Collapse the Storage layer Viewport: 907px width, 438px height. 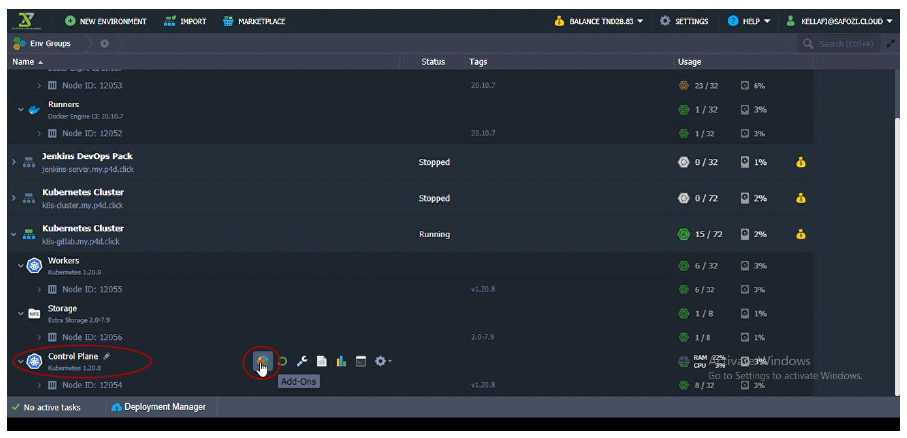(x=21, y=314)
